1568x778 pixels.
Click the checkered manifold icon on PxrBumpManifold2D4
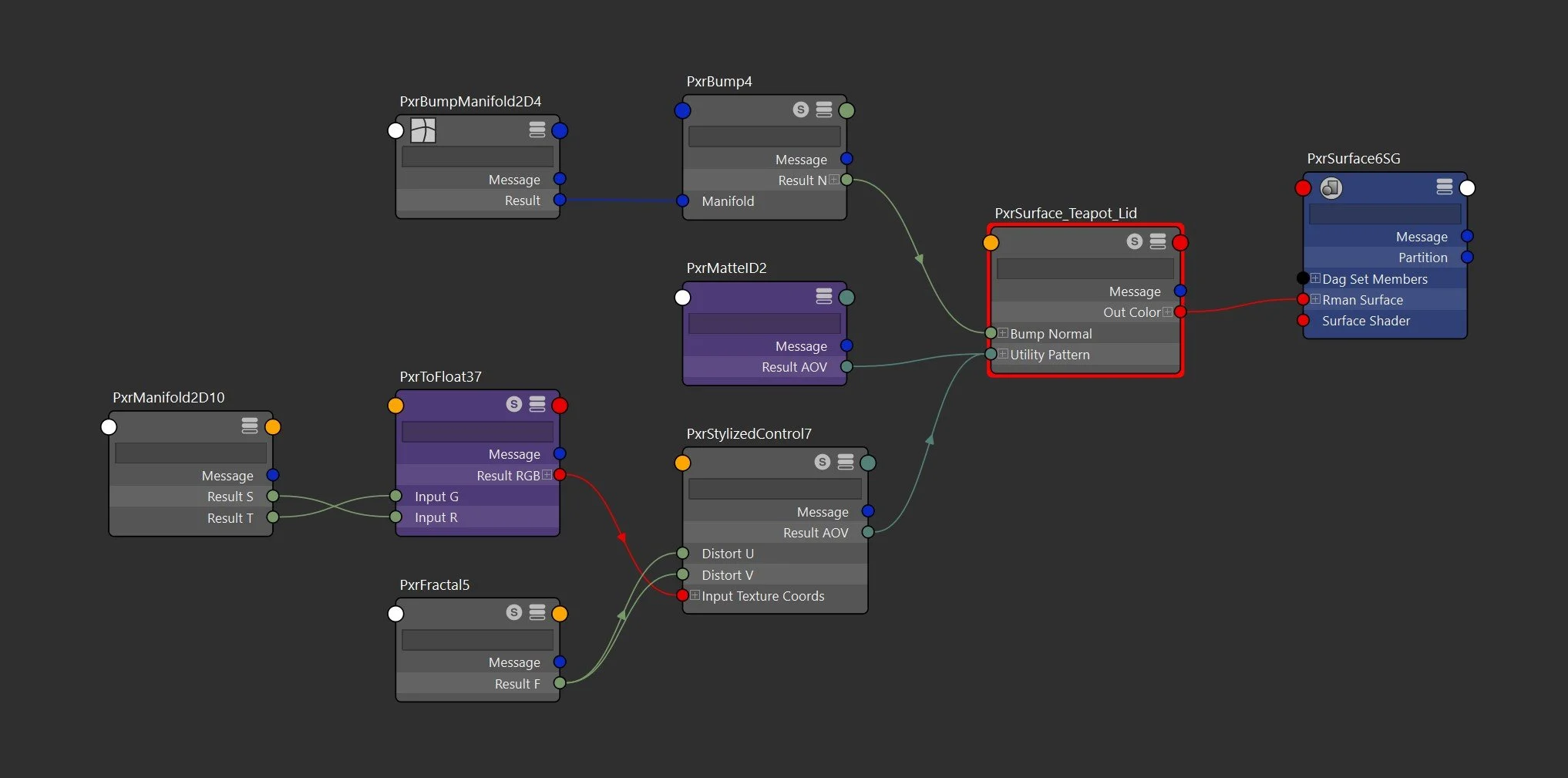pyautogui.click(x=425, y=130)
